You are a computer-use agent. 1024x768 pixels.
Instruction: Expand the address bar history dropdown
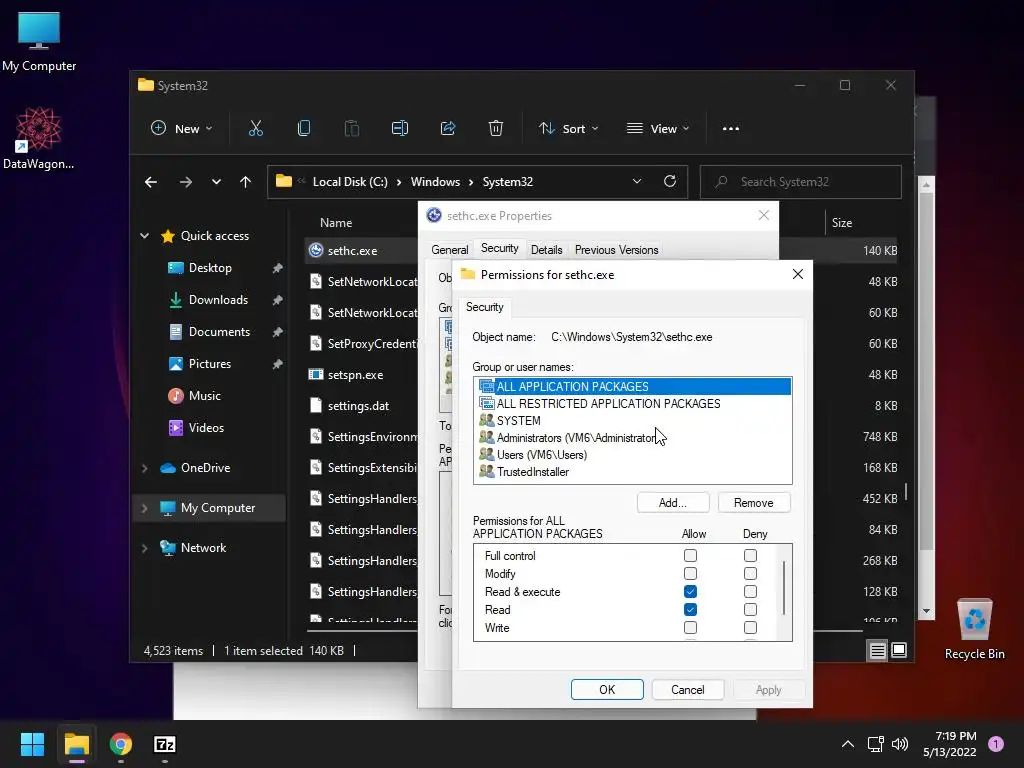[x=637, y=182]
